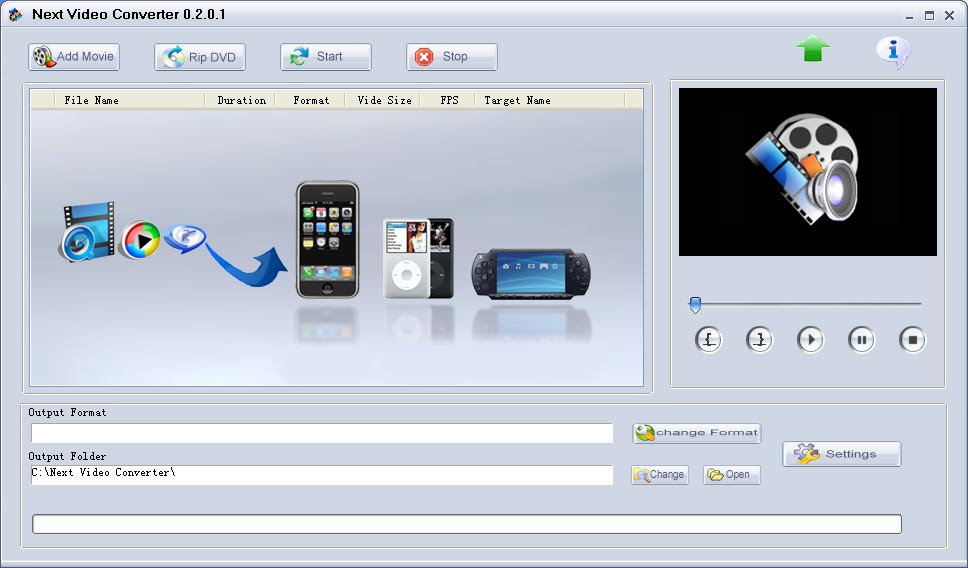Minimize the Next Video Converter window
The image size is (968, 568).
[909, 16]
